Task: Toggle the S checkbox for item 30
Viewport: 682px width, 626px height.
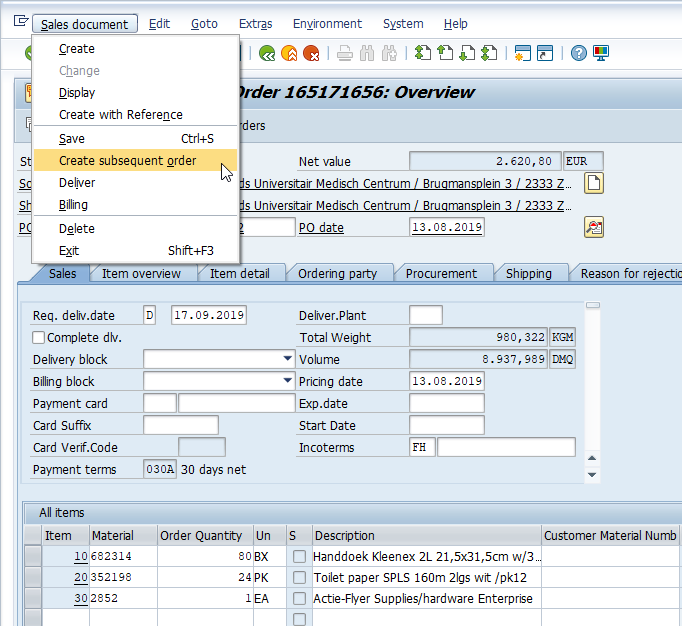Action: pos(299,599)
